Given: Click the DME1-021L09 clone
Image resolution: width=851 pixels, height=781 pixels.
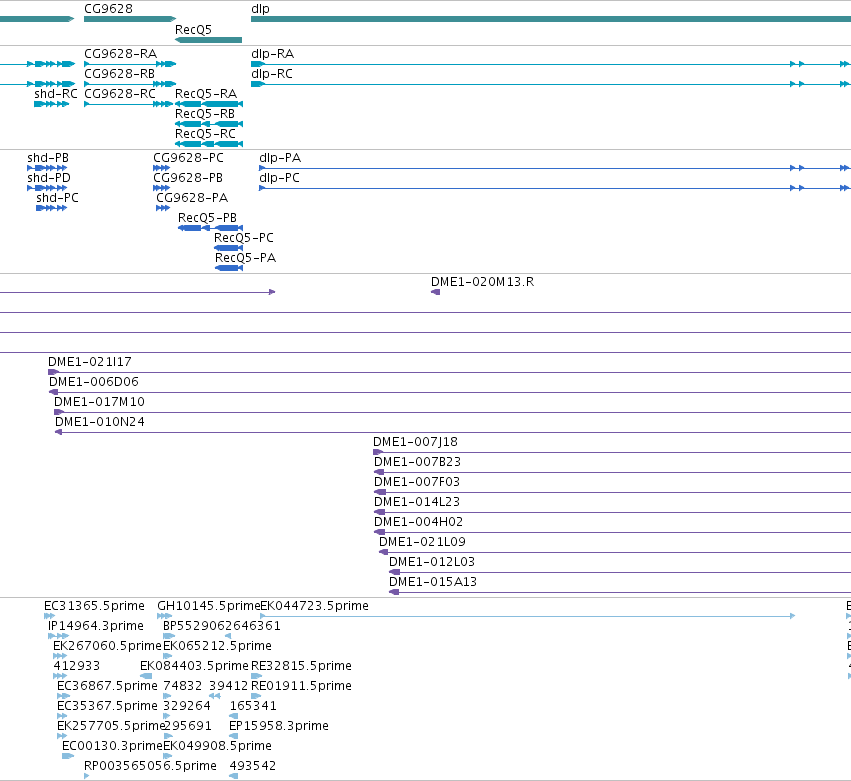Looking at the screenshot, I should tap(615, 552).
